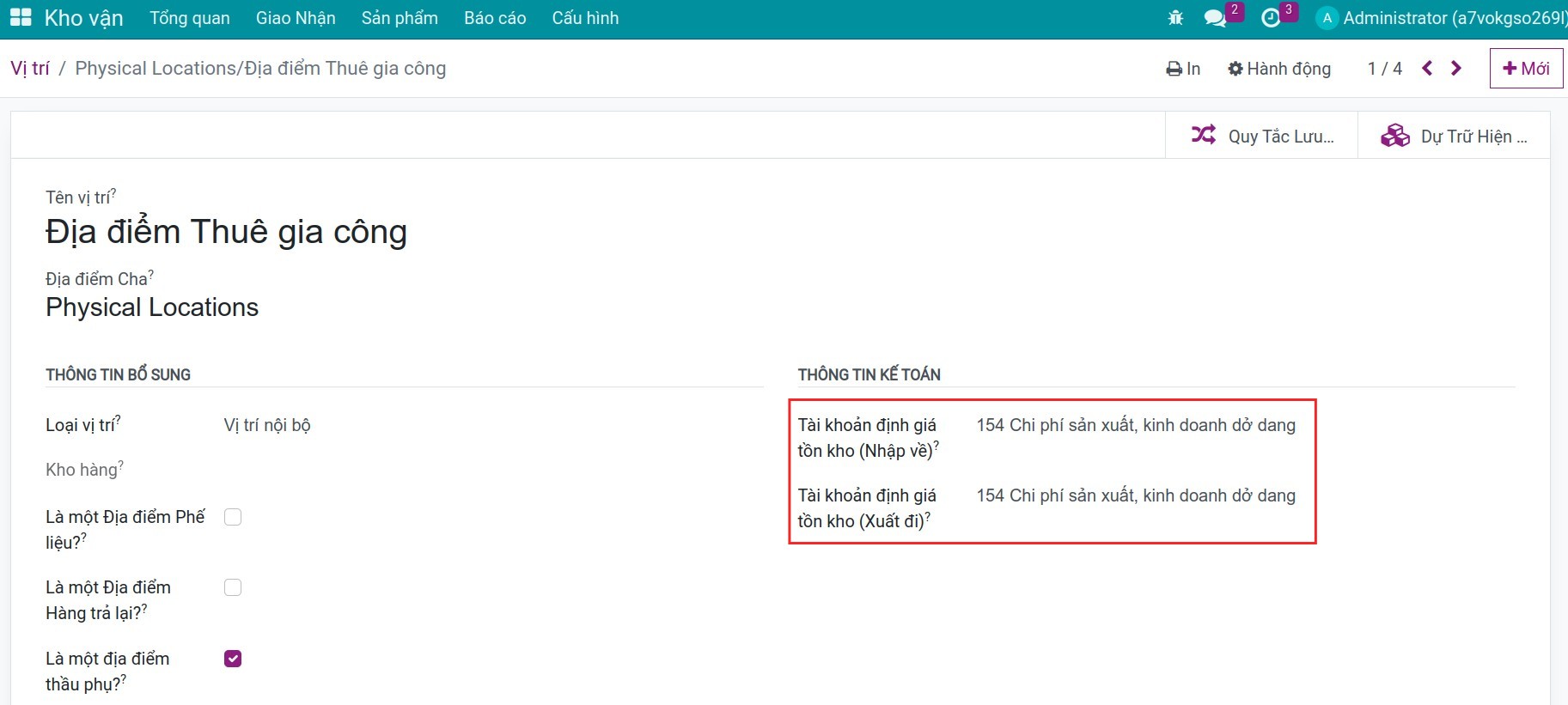
Task: Click the Nhập về account value 154
Action: point(1136,425)
